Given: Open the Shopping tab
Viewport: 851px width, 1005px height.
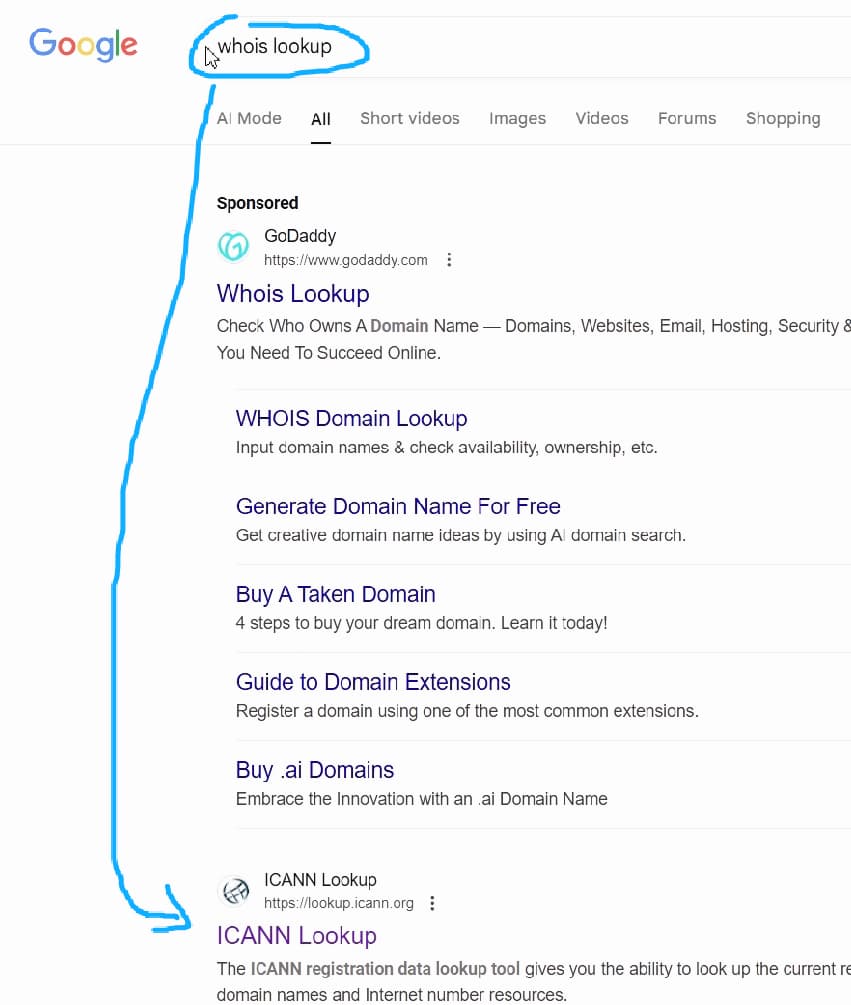Looking at the screenshot, I should click(x=783, y=119).
